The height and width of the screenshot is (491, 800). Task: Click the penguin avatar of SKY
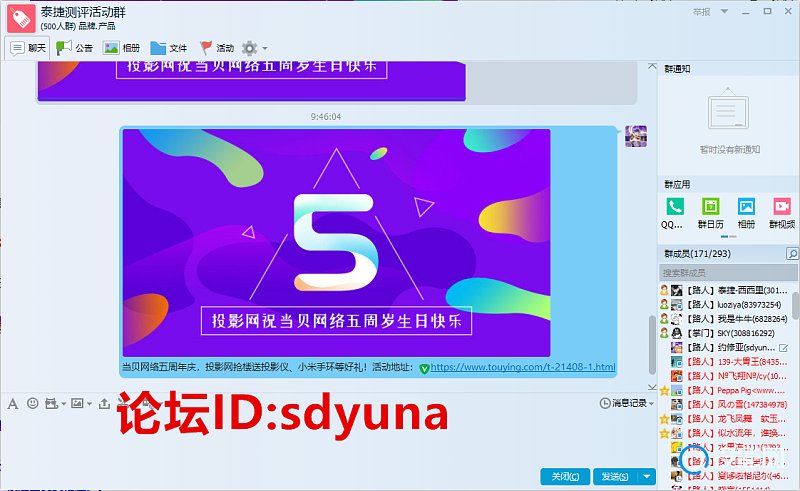tap(677, 333)
